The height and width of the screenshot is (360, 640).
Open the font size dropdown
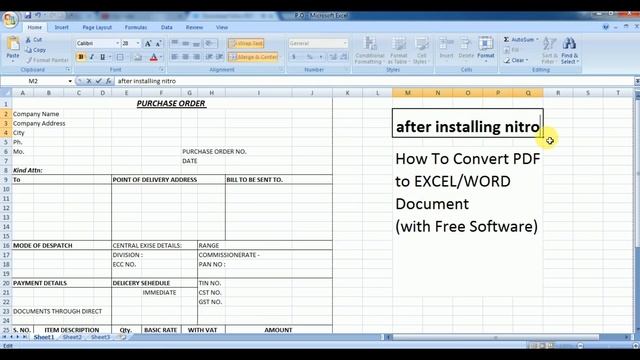138,43
